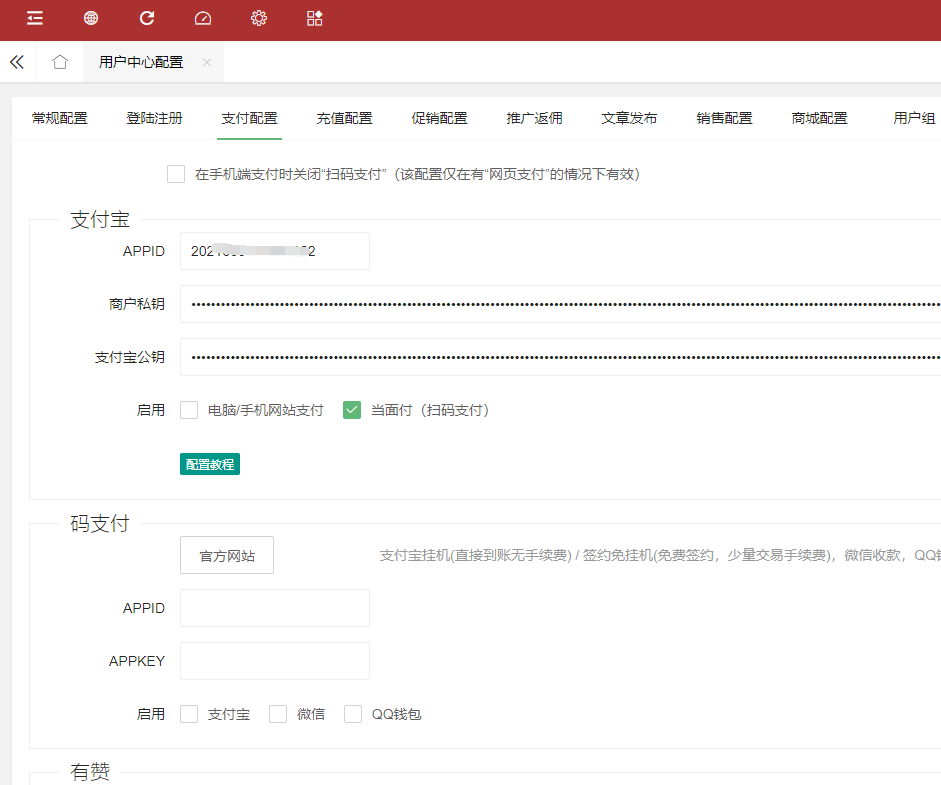Open the website globe icon
This screenshot has height=785, width=941.
(91, 18)
